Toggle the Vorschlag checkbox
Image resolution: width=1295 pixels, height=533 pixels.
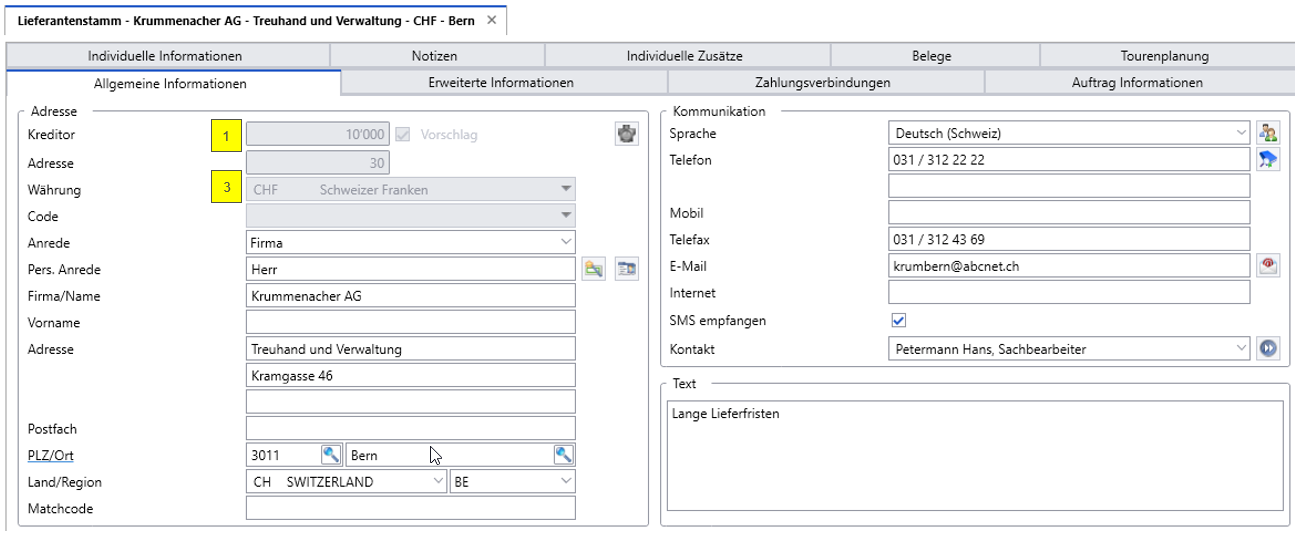pos(403,134)
